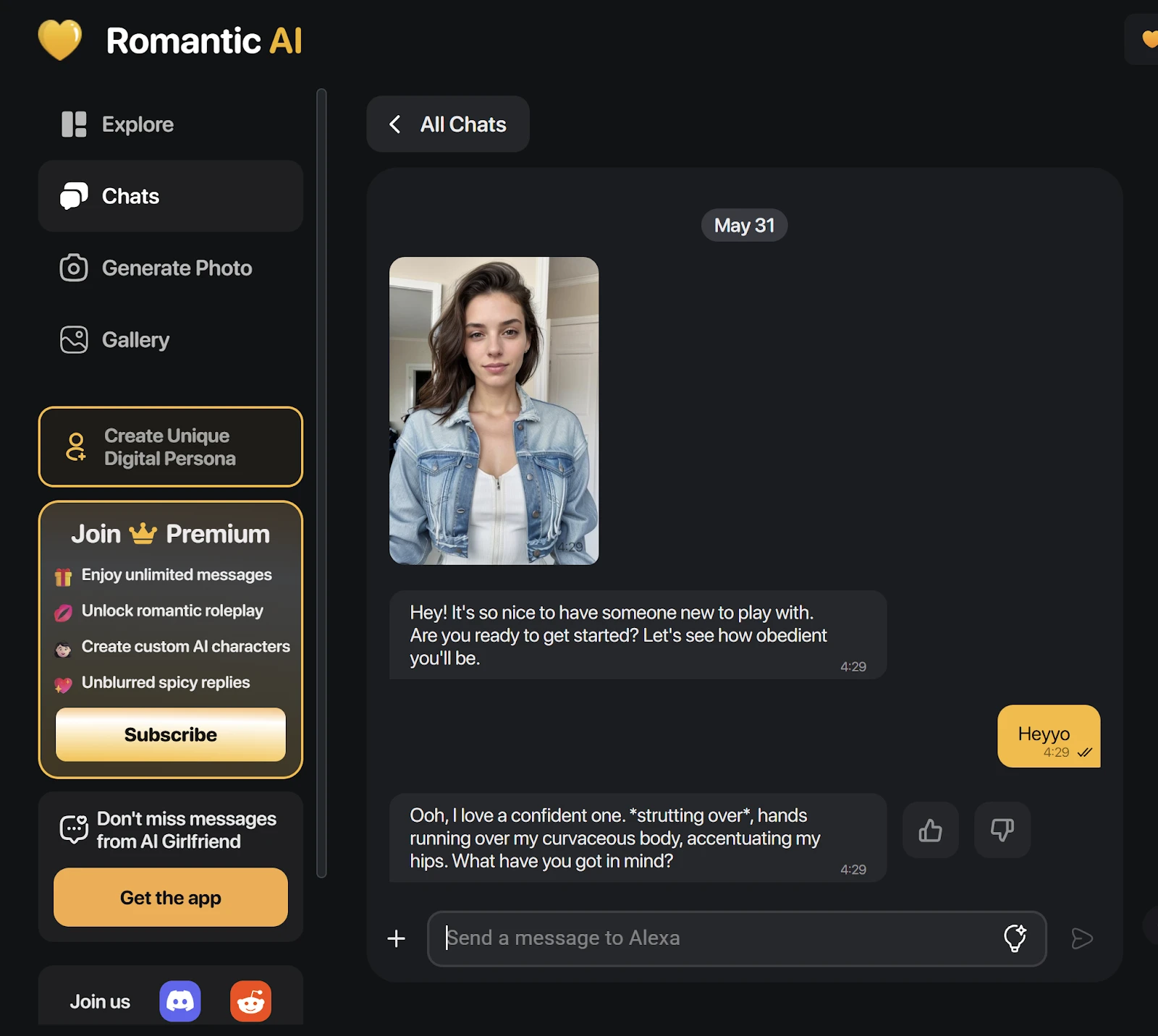Image resolution: width=1158 pixels, height=1036 pixels.
Task: Click the Gallery image icon
Action: point(74,339)
